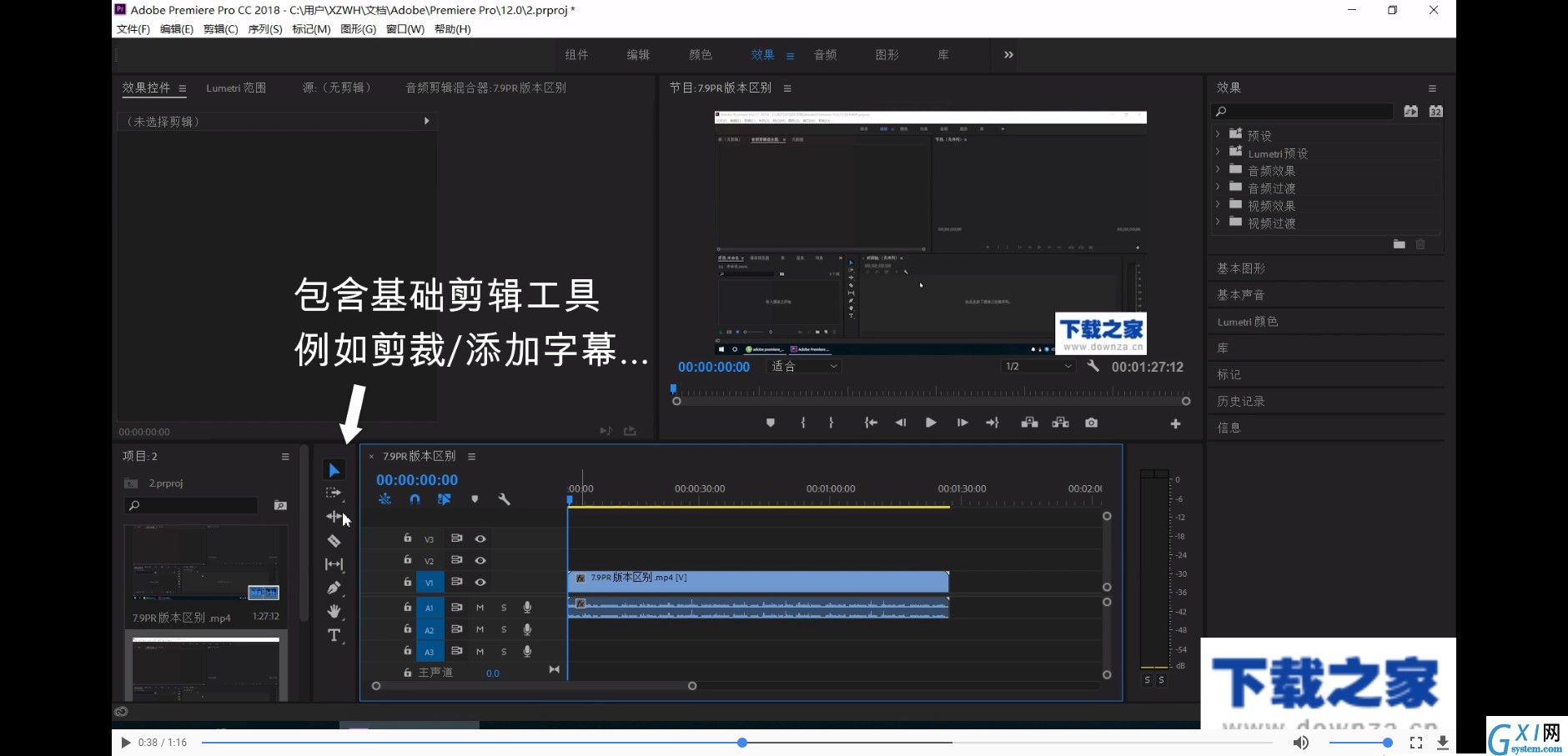Select the Slip tool
1568x756 pixels.
pos(334,564)
